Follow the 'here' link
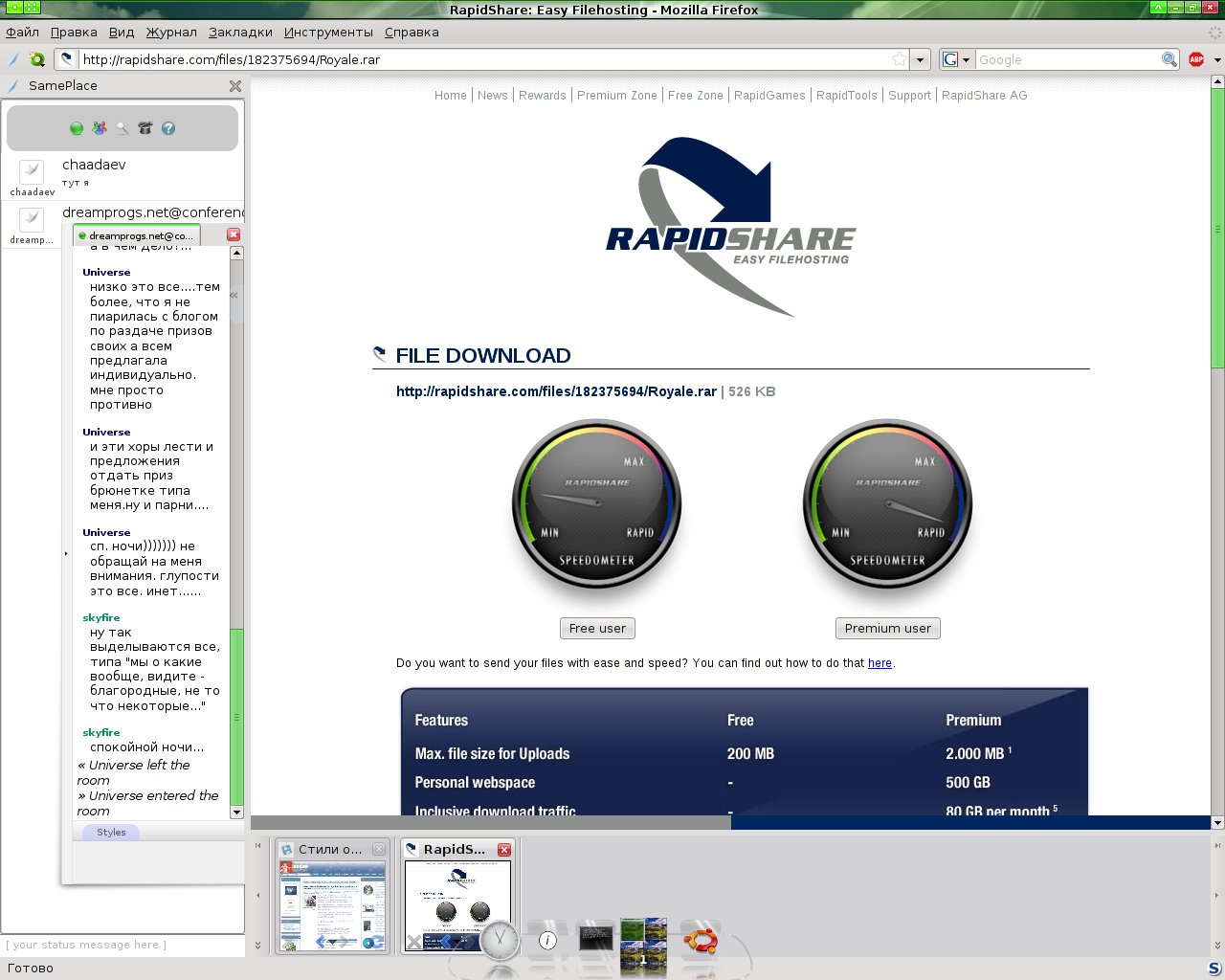 click(x=880, y=663)
